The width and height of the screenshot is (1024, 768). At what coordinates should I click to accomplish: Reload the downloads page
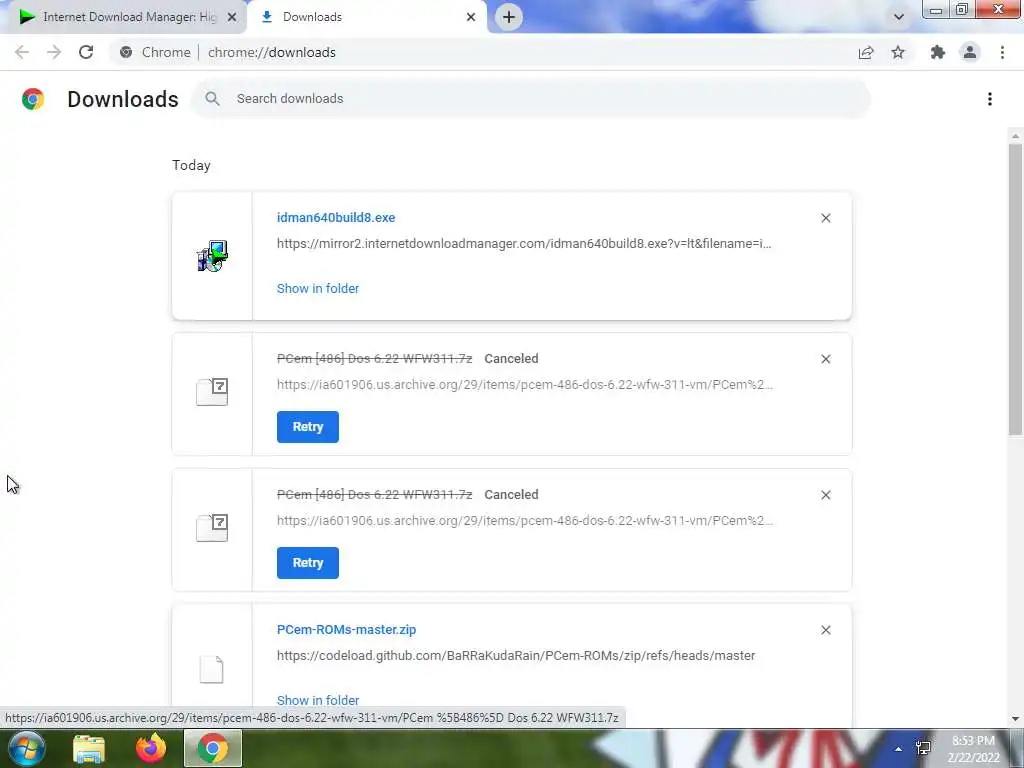[86, 52]
